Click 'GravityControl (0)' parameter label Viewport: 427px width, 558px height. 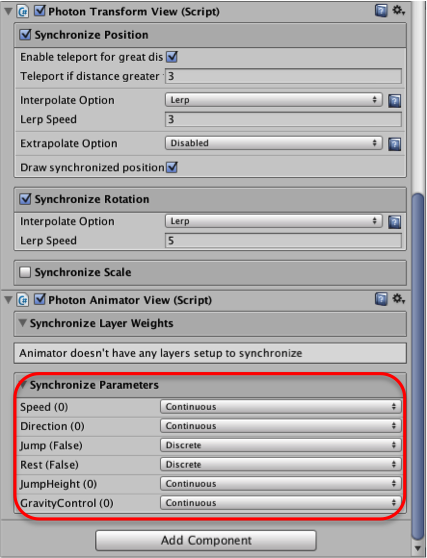(67, 503)
